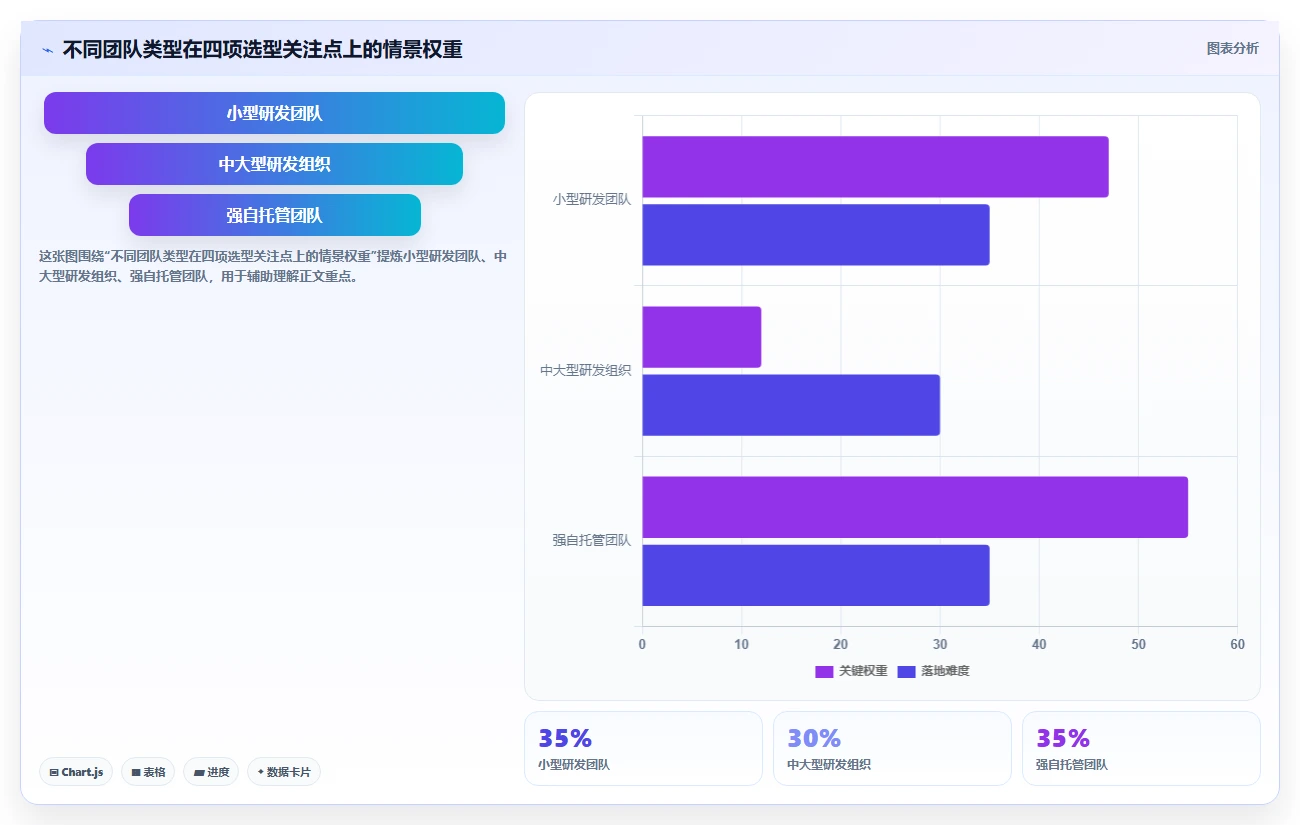The image size is (1300, 825).
Task: Click the x-axis tick label 60
Action: coord(1237,644)
